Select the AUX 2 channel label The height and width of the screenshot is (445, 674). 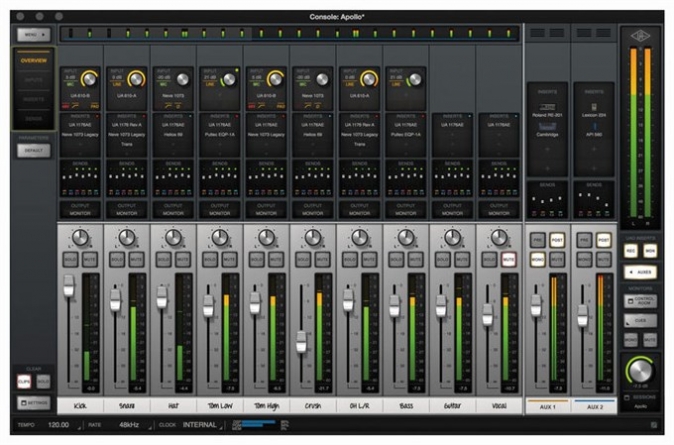[594, 406]
